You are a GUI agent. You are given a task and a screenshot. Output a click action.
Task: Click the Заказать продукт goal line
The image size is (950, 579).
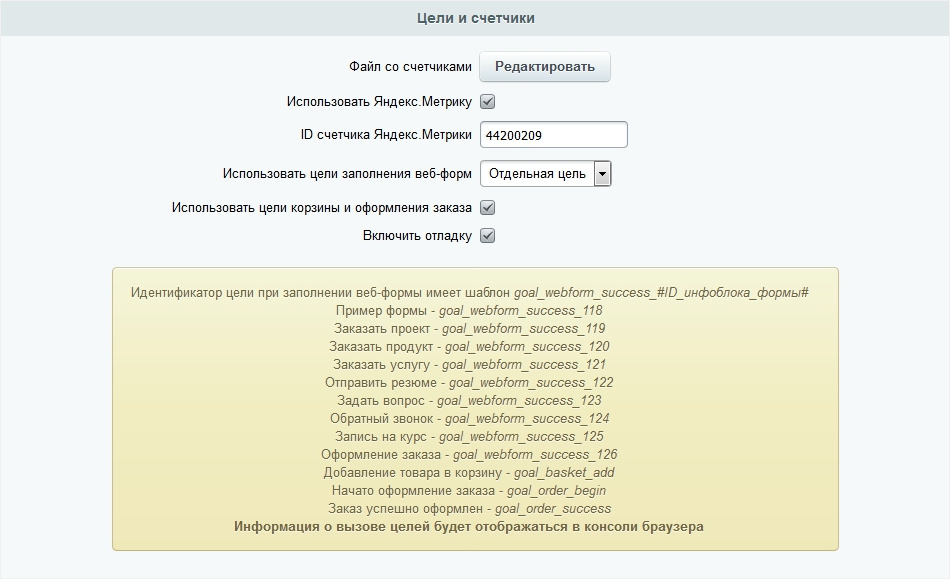pos(469,347)
